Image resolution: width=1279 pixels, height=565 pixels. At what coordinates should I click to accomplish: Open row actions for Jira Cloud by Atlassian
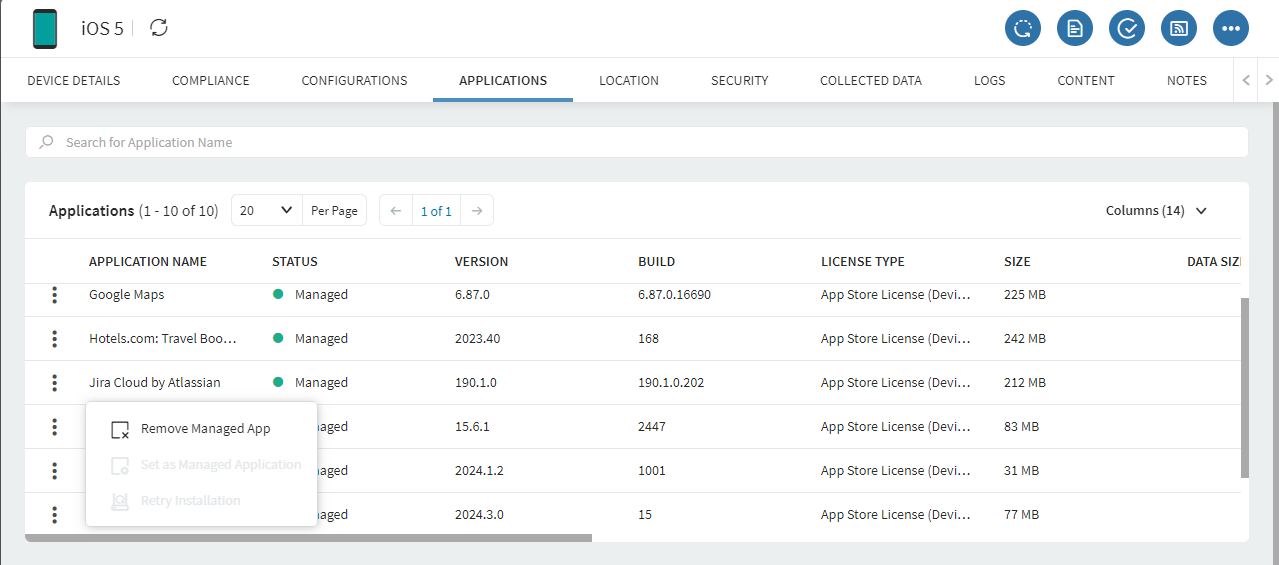point(54,383)
